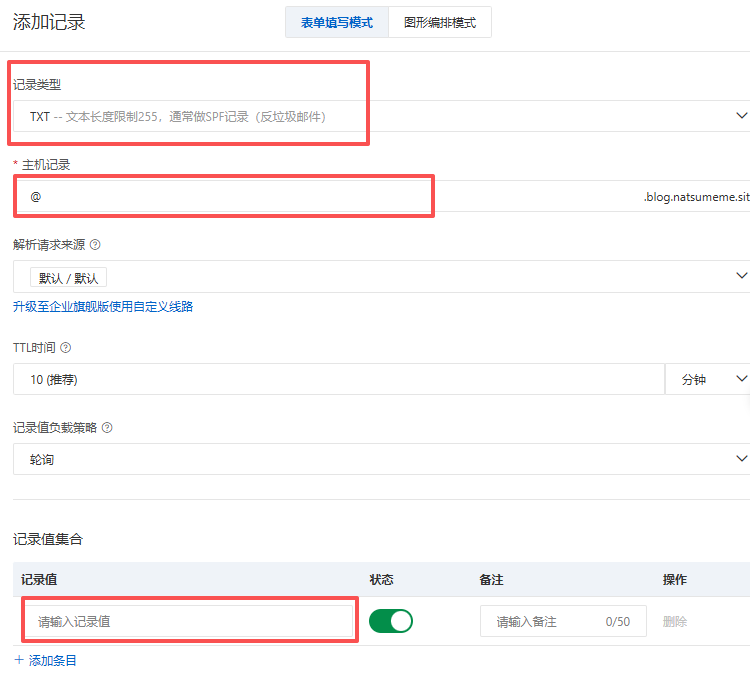Screen dimensions: 750x682
Task: Open the 记录类型 TXT dropdown
Action: point(380,116)
